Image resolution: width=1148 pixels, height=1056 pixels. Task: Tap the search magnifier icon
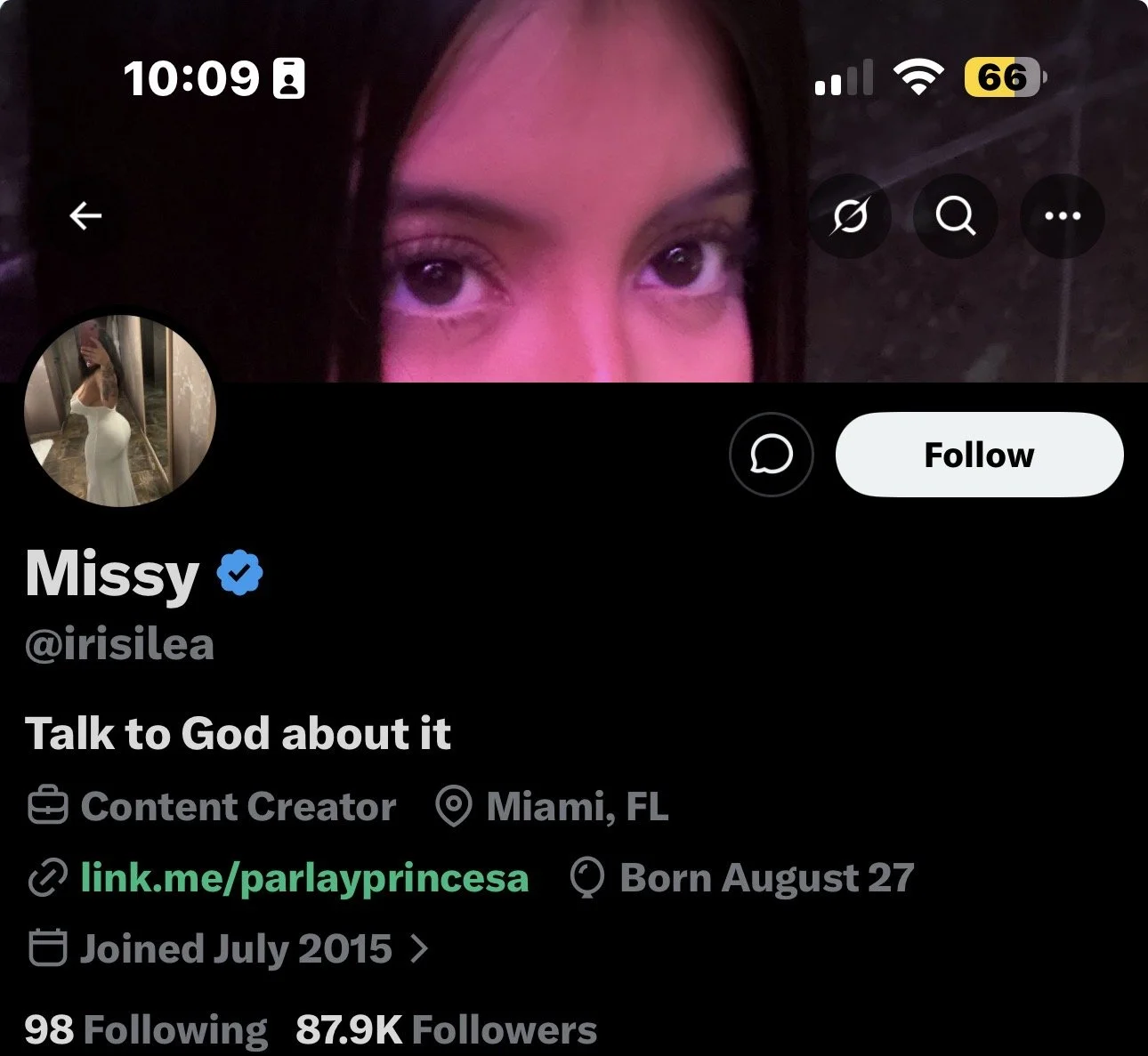[x=956, y=216]
